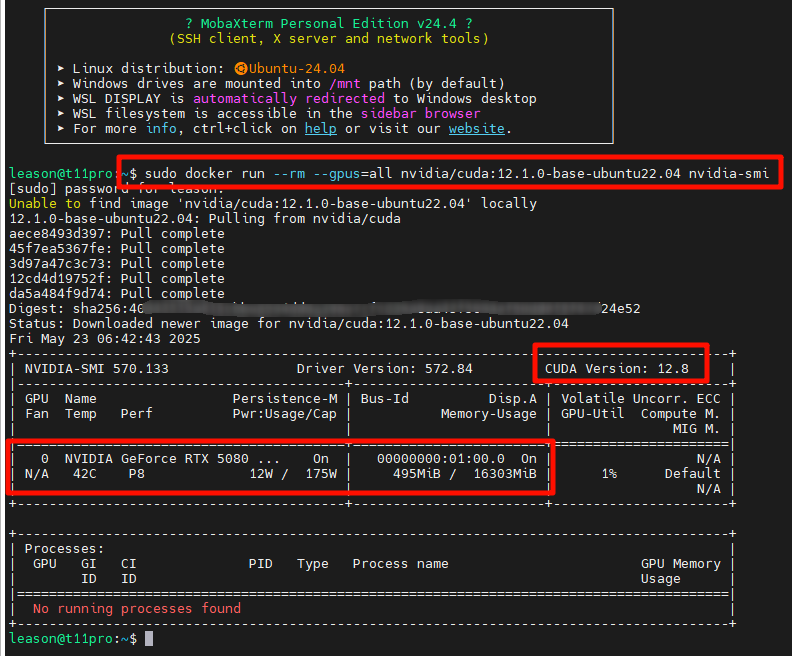Click the 'Digest: sha256' line

(x=325, y=309)
